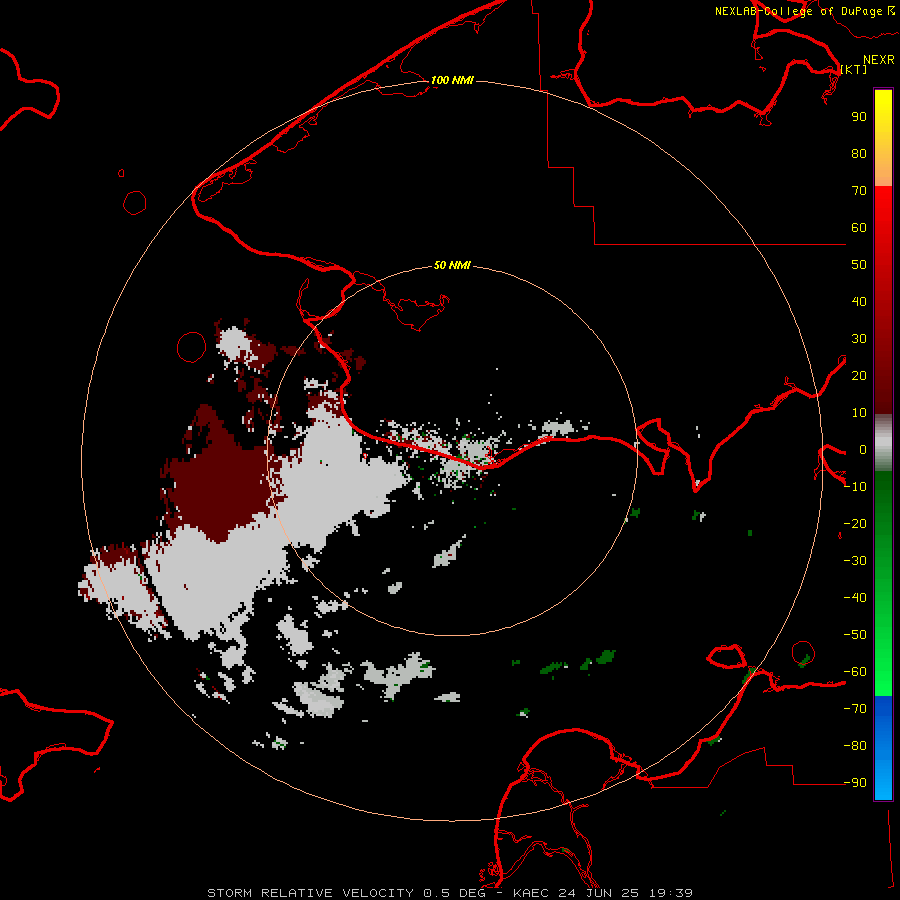Click the 19:39 timestamp in footer
This screenshot has height=900, width=900.
671,893
